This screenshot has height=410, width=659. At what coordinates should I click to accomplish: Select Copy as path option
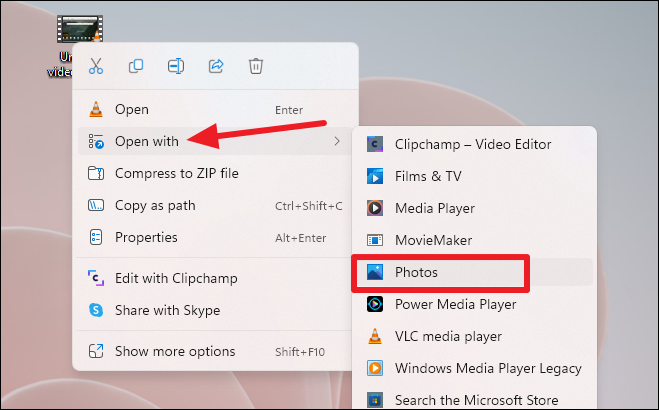click(x=215, y=205)
